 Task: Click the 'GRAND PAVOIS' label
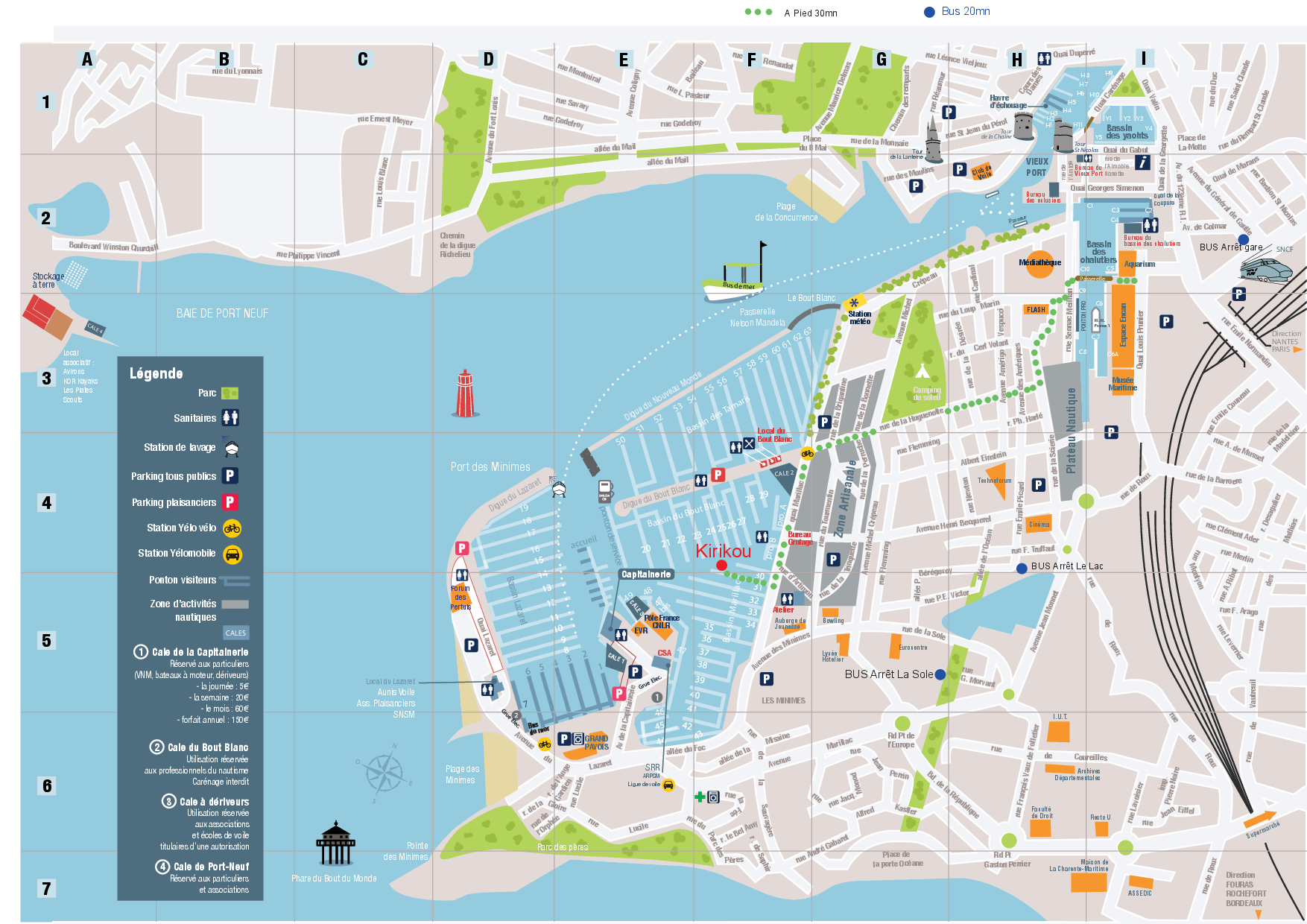596,742
